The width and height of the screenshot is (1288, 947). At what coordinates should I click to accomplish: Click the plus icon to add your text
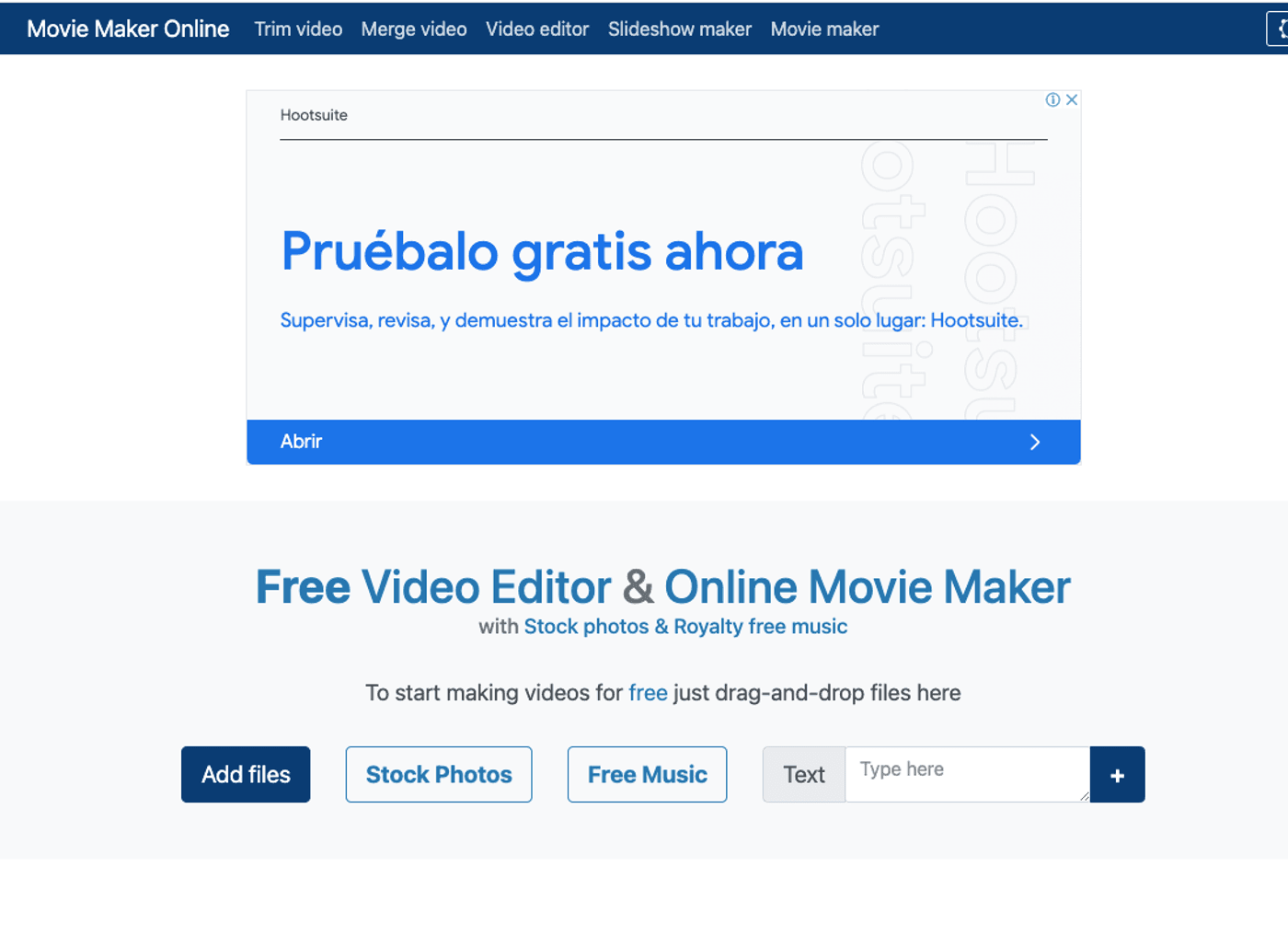1117,774
